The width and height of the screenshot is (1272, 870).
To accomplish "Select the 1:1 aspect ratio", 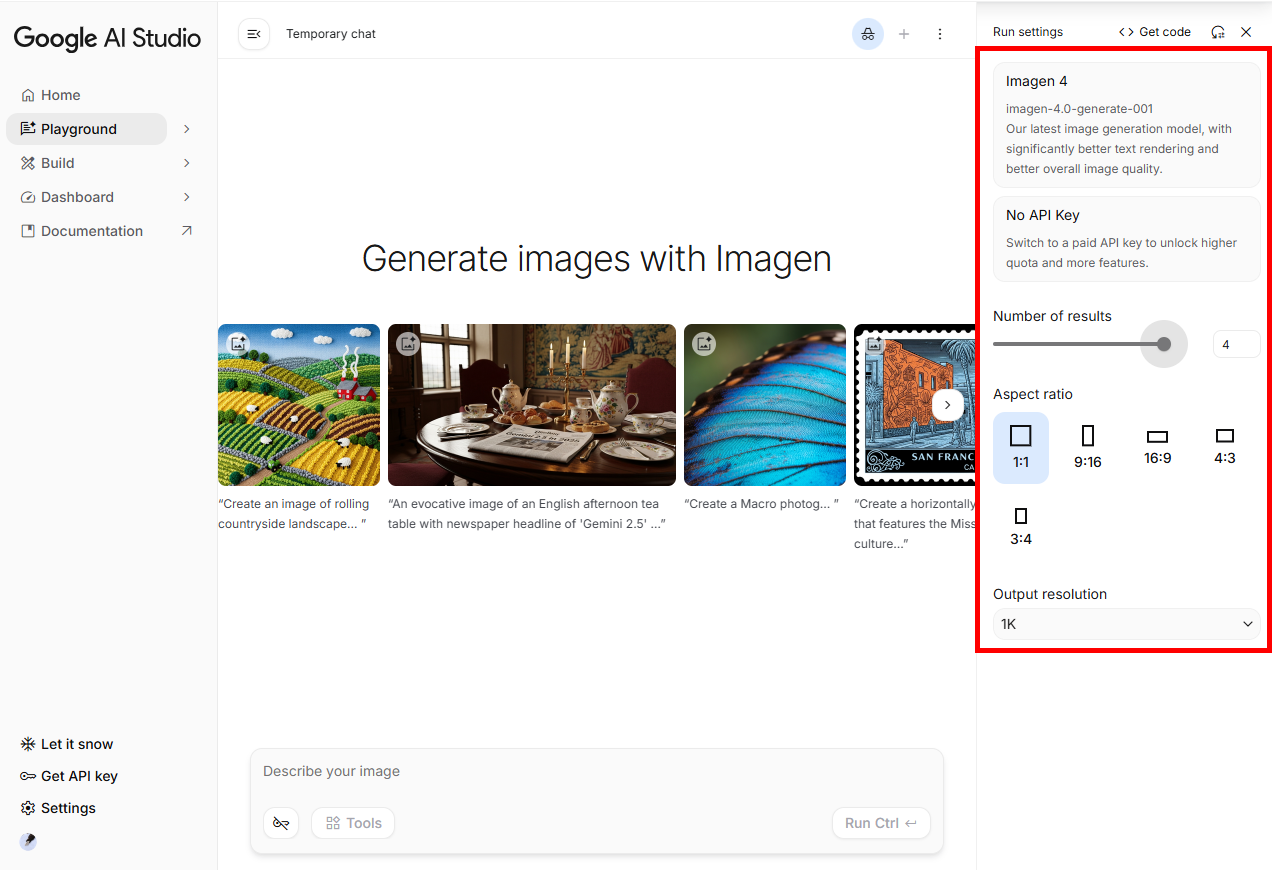I will pos(1020,447).
